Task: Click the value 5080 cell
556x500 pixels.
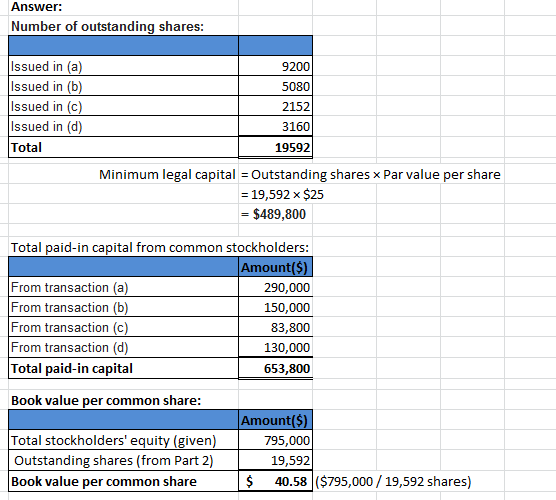Action: tap(276, 86)
